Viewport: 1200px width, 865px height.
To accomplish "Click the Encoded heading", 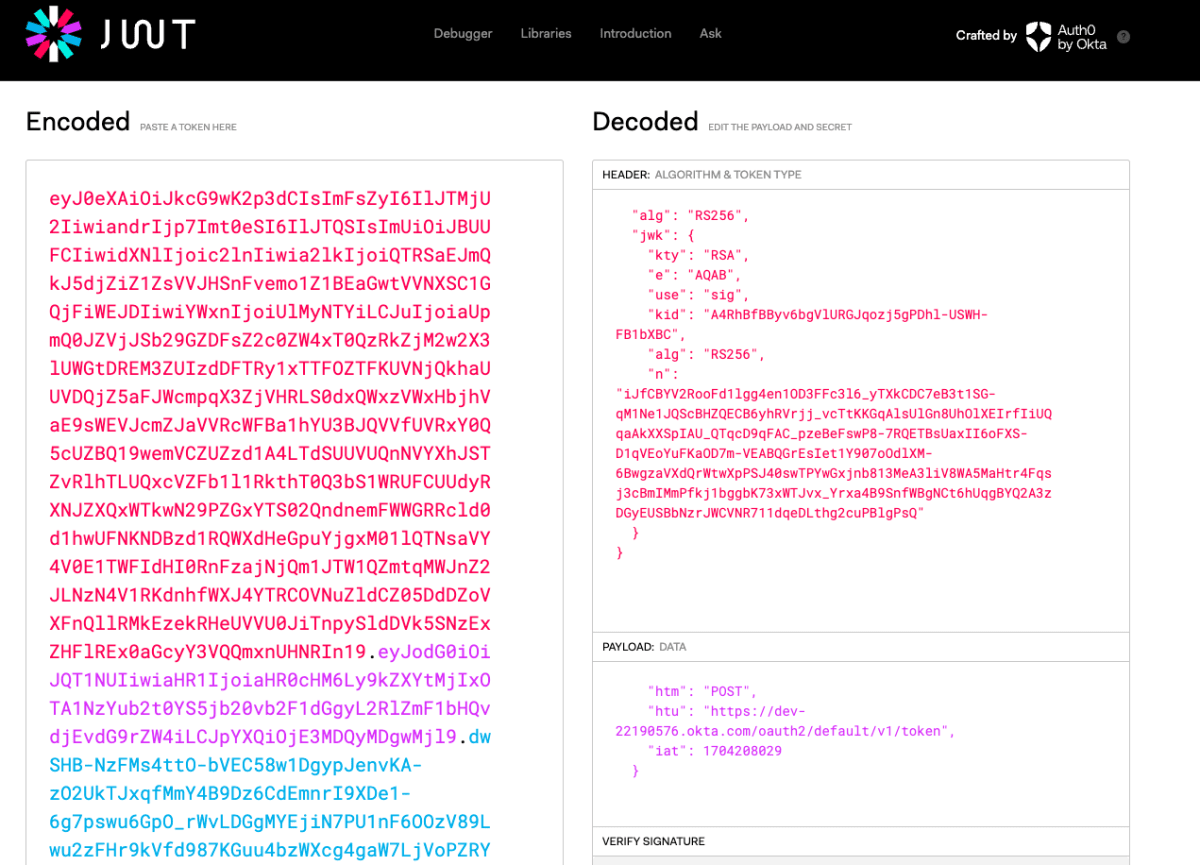I will point(78,121).
